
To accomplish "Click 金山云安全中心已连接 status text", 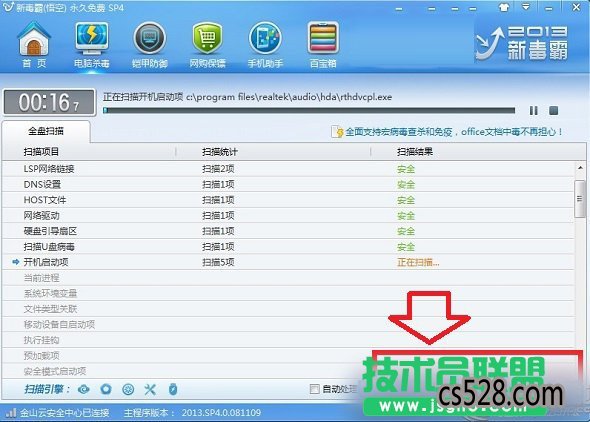I will point(64,413).
